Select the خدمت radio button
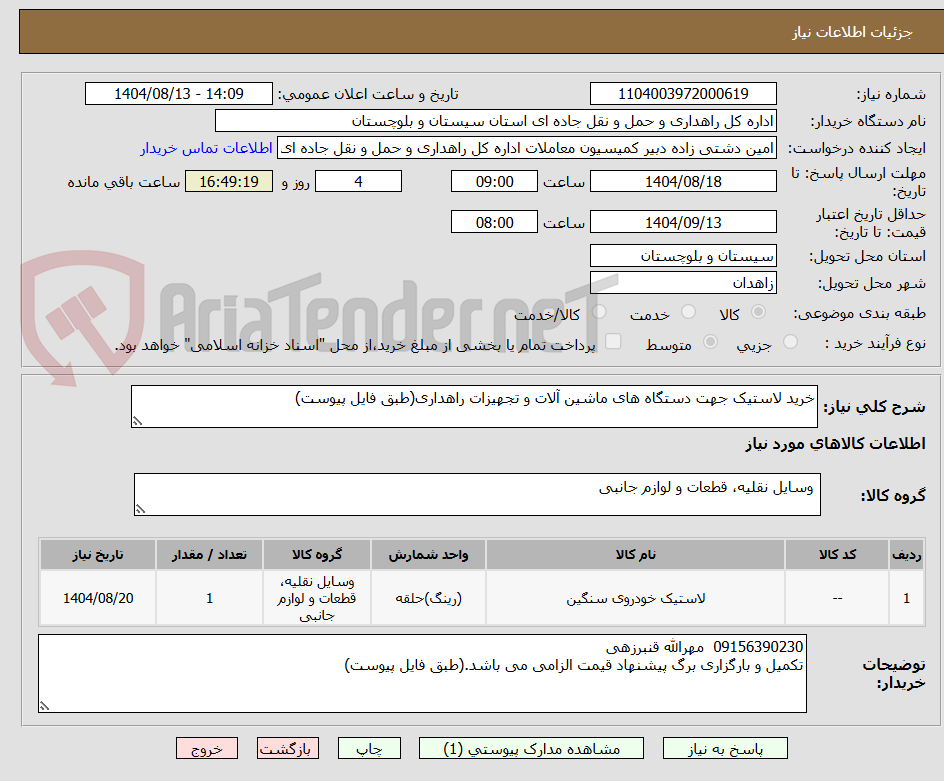Image resolution: width=944 pixels, height=781 pixels. click(x=687, y=311)
